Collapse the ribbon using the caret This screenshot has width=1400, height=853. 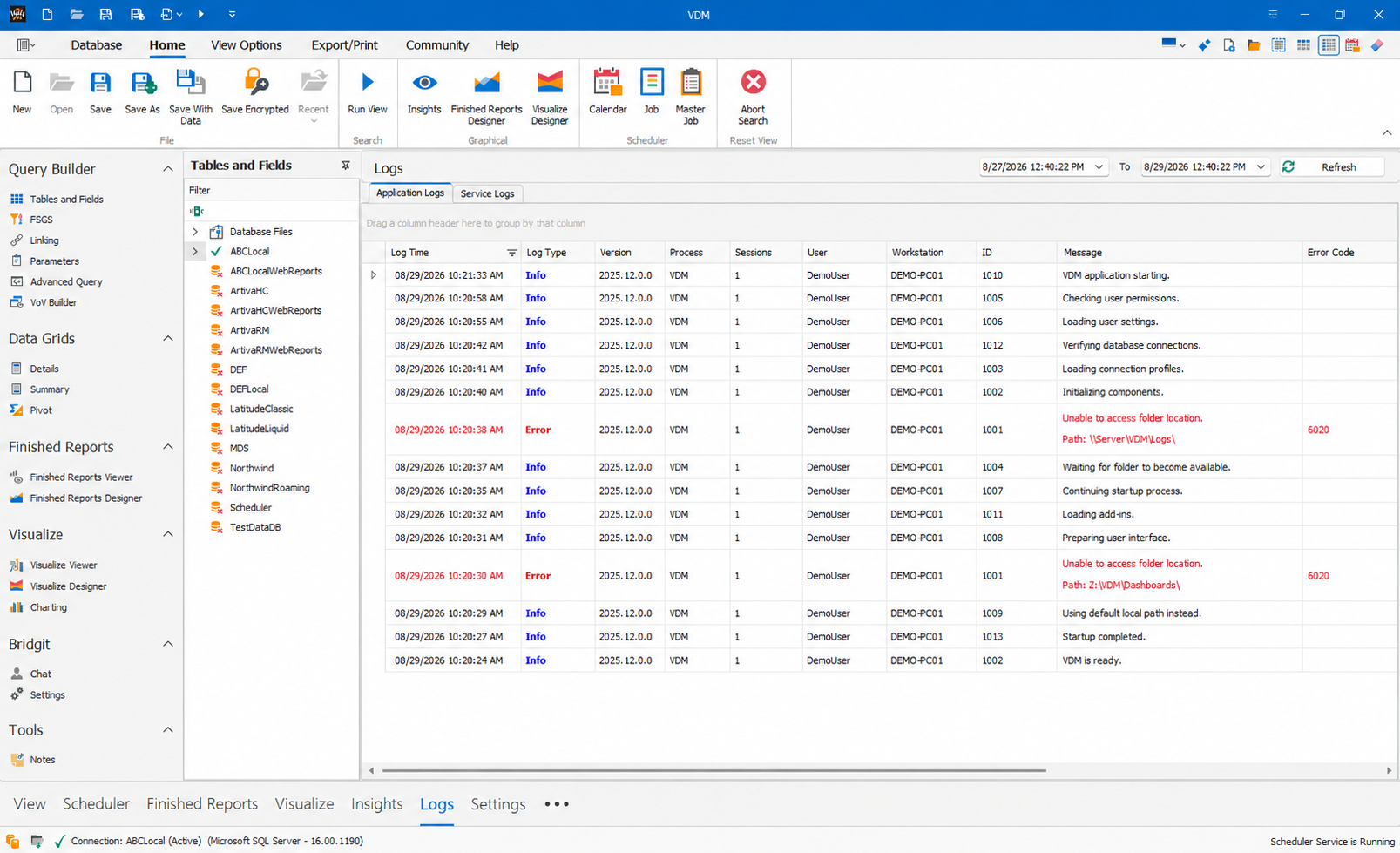pos(1387,133)
